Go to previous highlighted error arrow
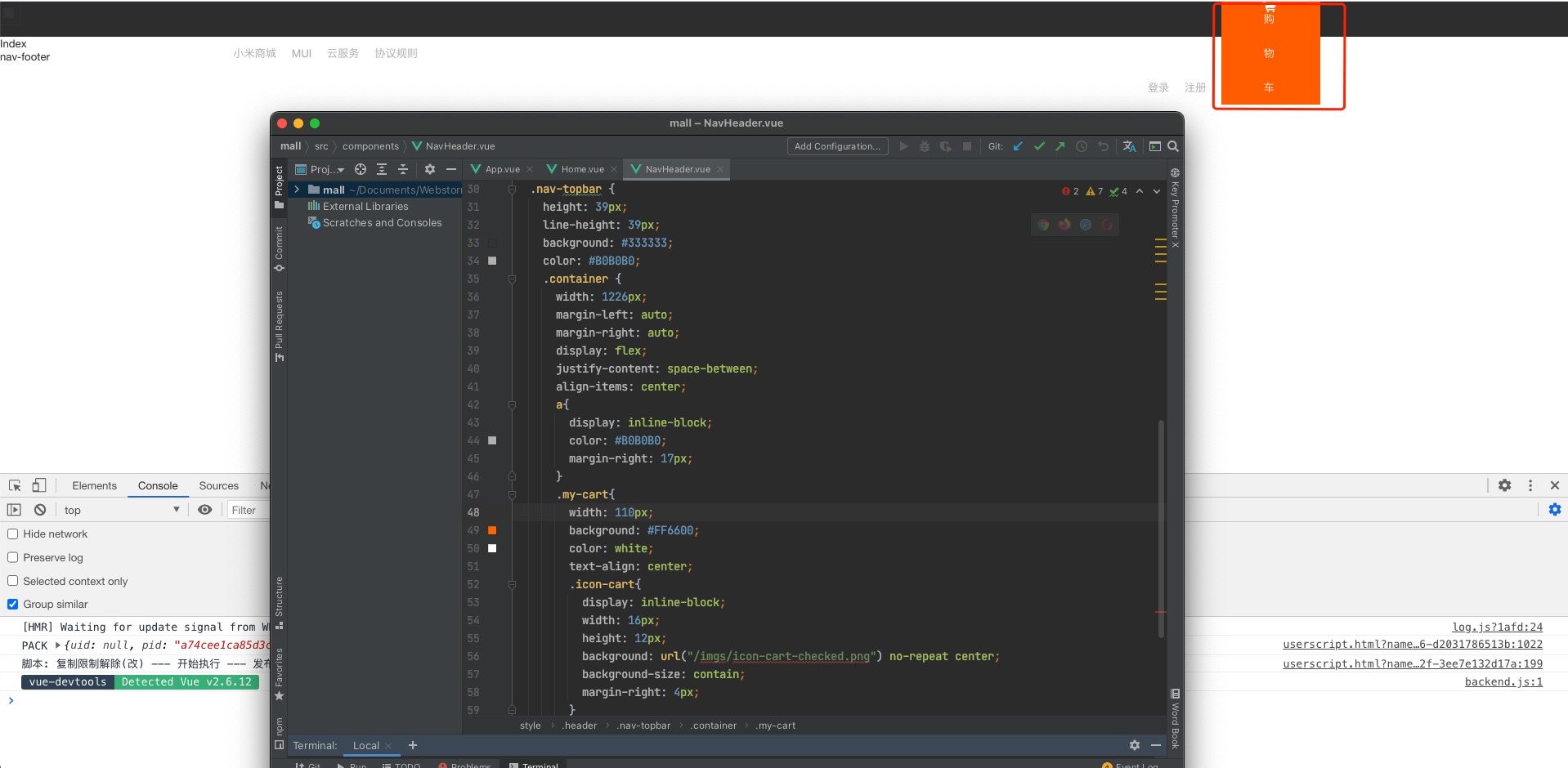This screenshot has width=1568, height=768. click(1140, 191)
